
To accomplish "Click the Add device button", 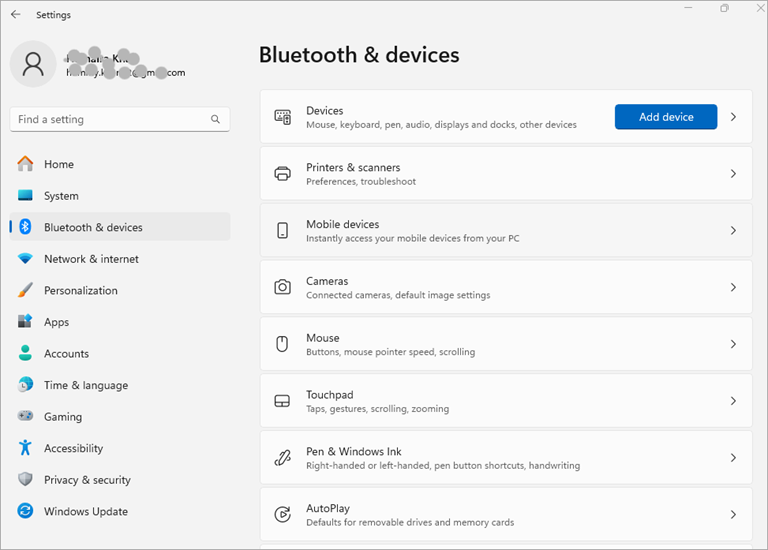I will tap(666, 117).
